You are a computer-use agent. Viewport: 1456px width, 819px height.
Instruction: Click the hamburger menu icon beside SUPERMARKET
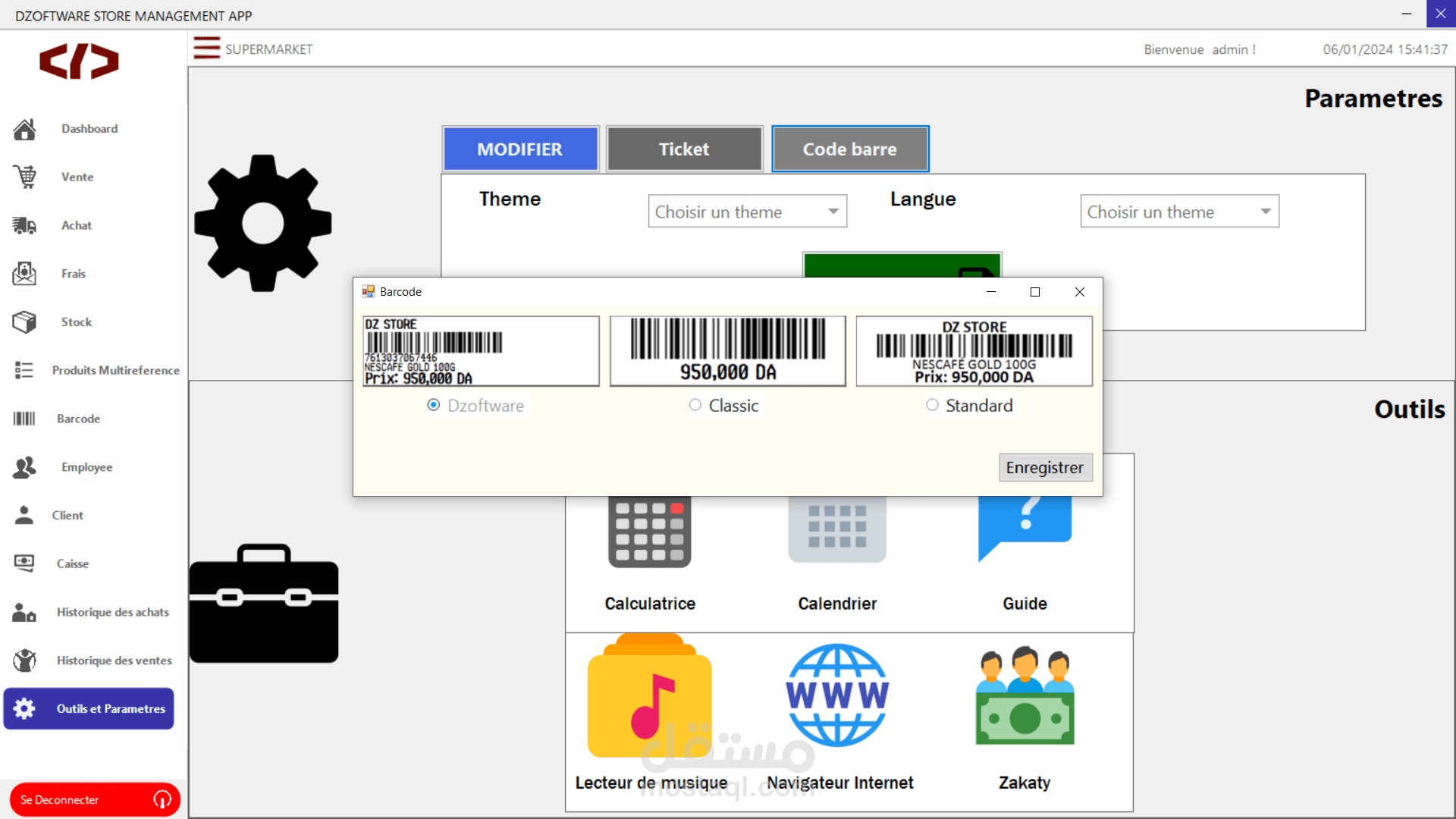pyautogui.click(x=206, y=49)
